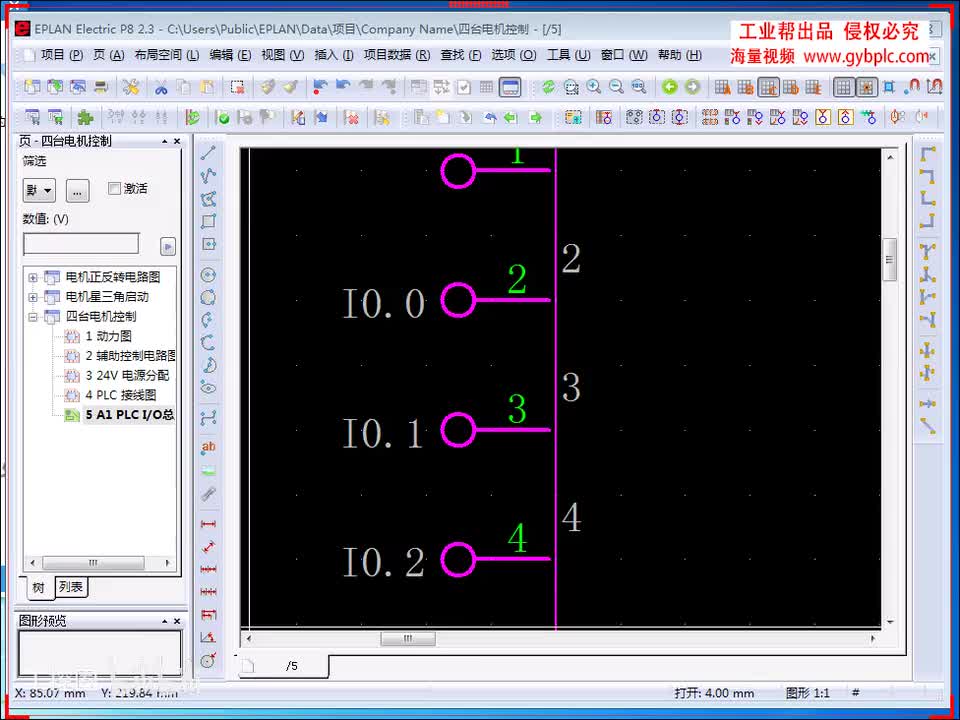The height and width of the screenshot is (720, 960).
Task: Open the 工具(U) menu
Action: (x=568, y=55)
